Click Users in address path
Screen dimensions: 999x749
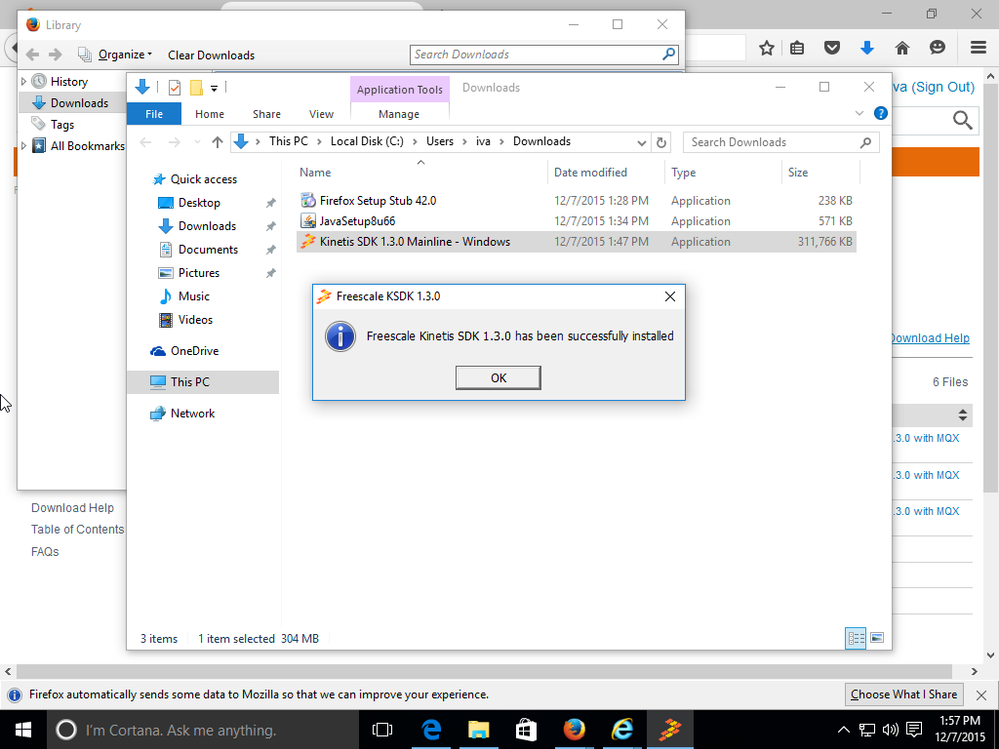440,141
